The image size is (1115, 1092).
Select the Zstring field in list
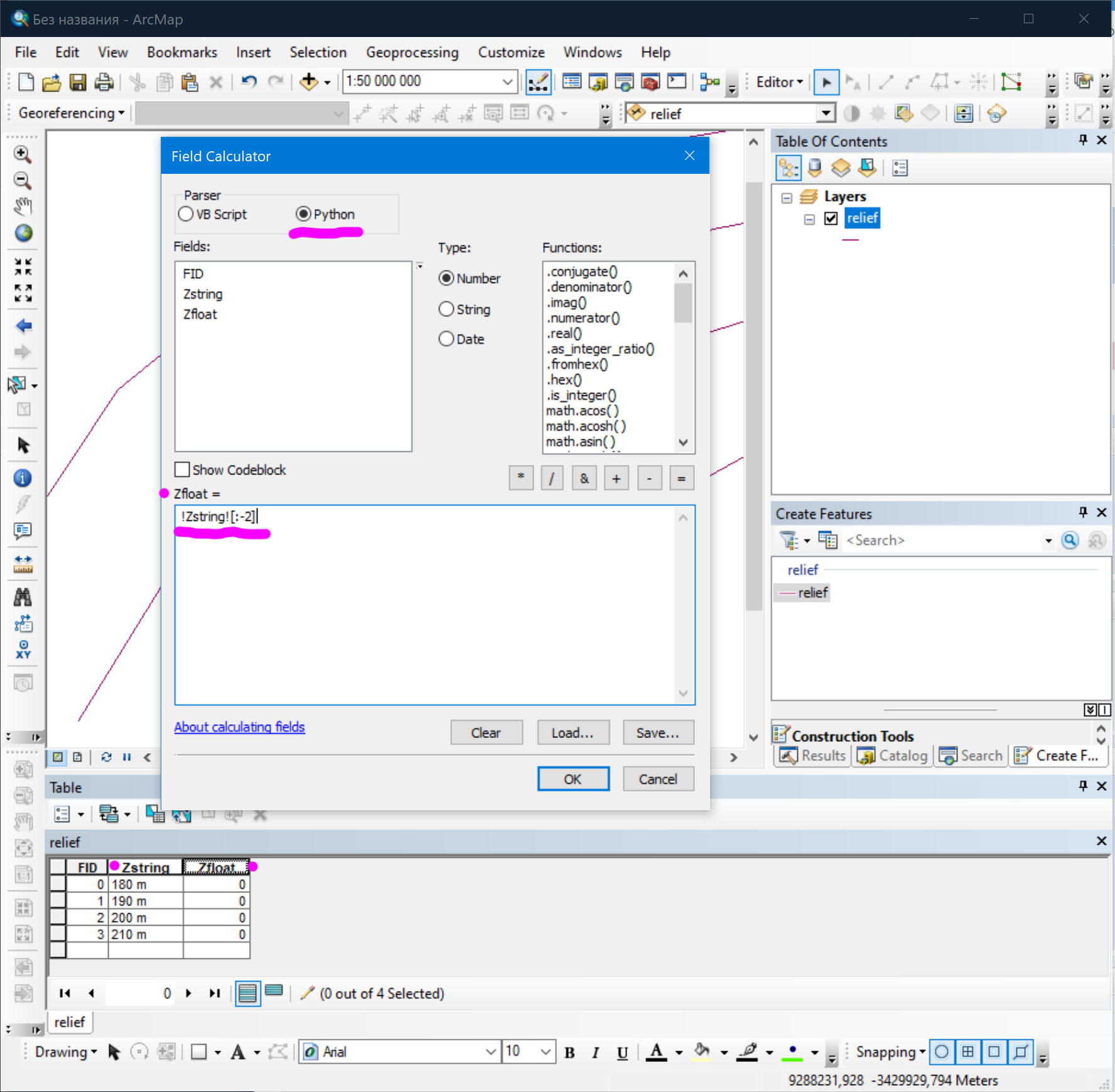203,294
